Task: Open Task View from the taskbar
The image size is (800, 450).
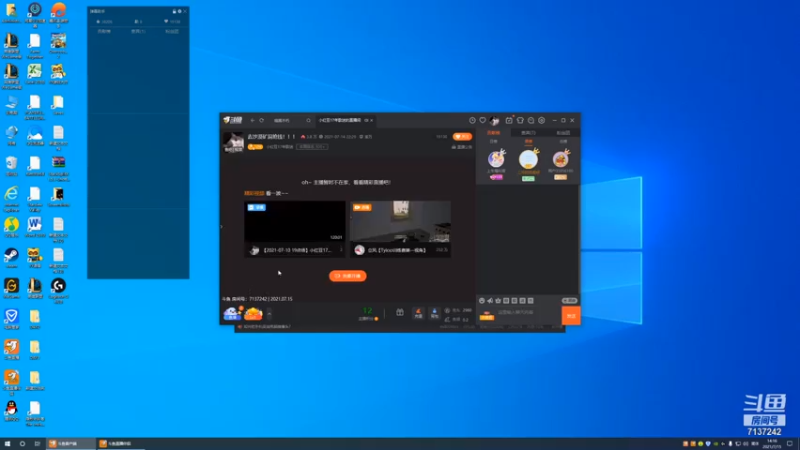Action: [x=37, y=444]
